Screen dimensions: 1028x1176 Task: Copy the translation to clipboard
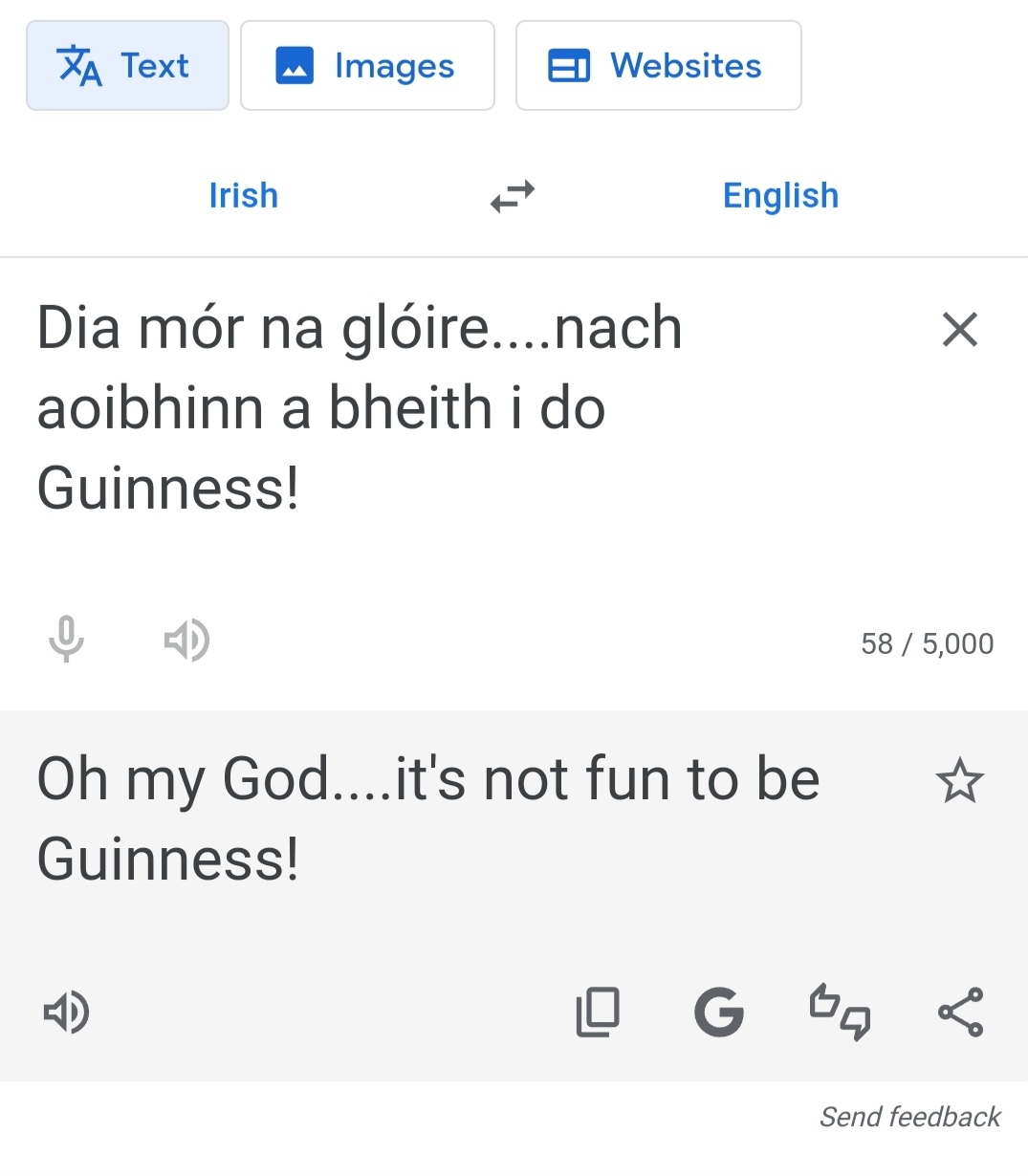point(598,1013)
